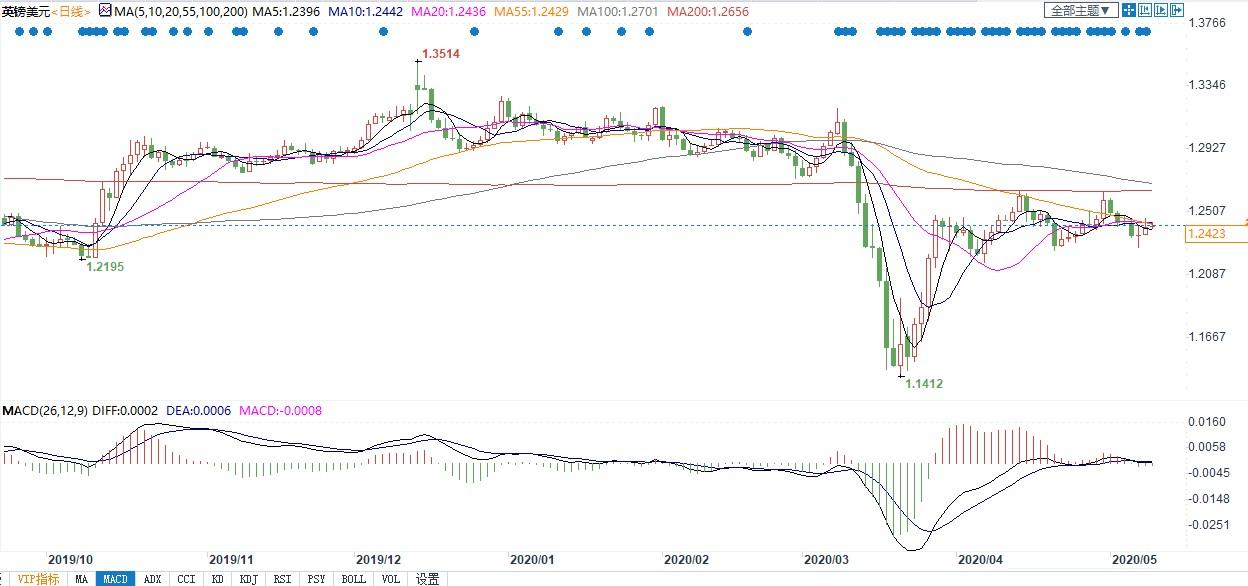Click the 2019/11 date axis label
The height and width of the screenshot is (586, 1248).
[x=232, y=559]
